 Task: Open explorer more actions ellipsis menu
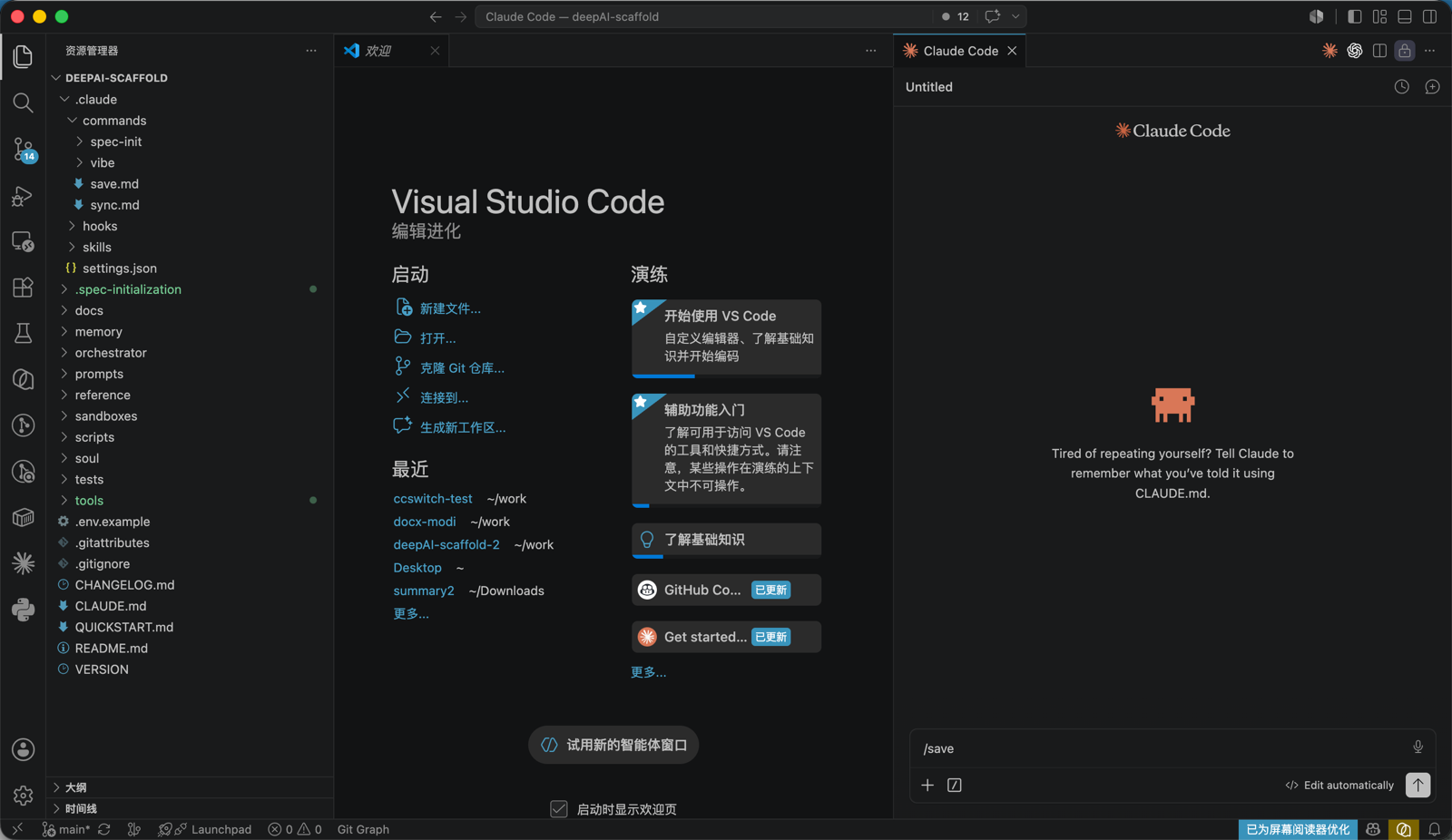click(x=311, y=51)
